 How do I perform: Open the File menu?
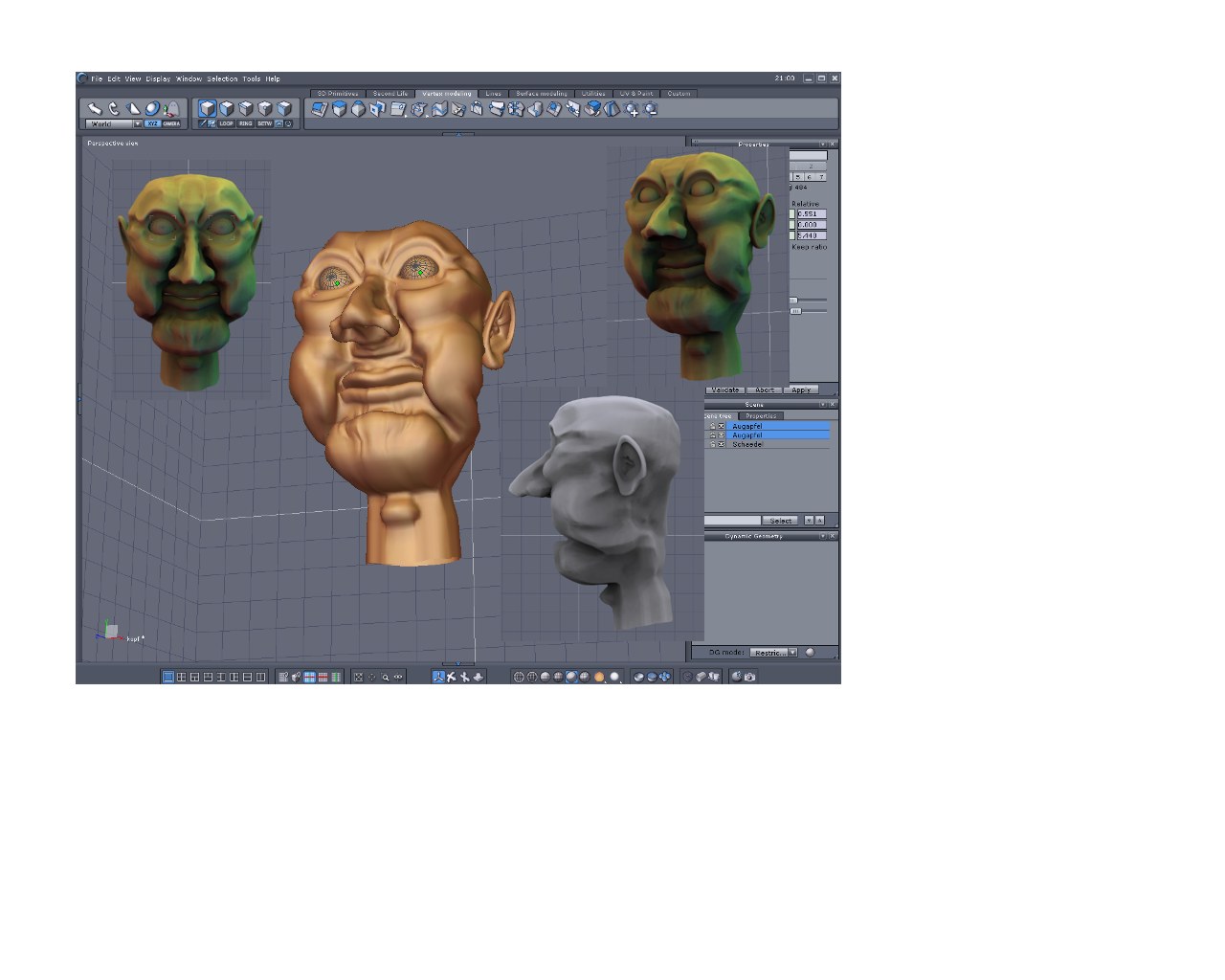(x=97, y=78)
